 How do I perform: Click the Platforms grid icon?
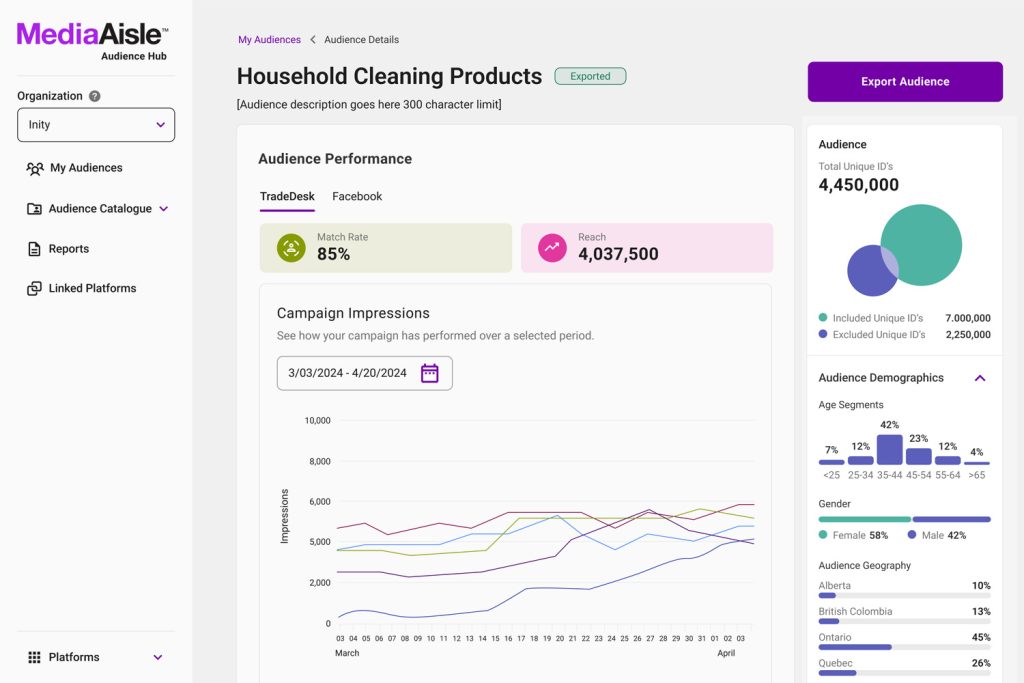(x=34, y=657)
